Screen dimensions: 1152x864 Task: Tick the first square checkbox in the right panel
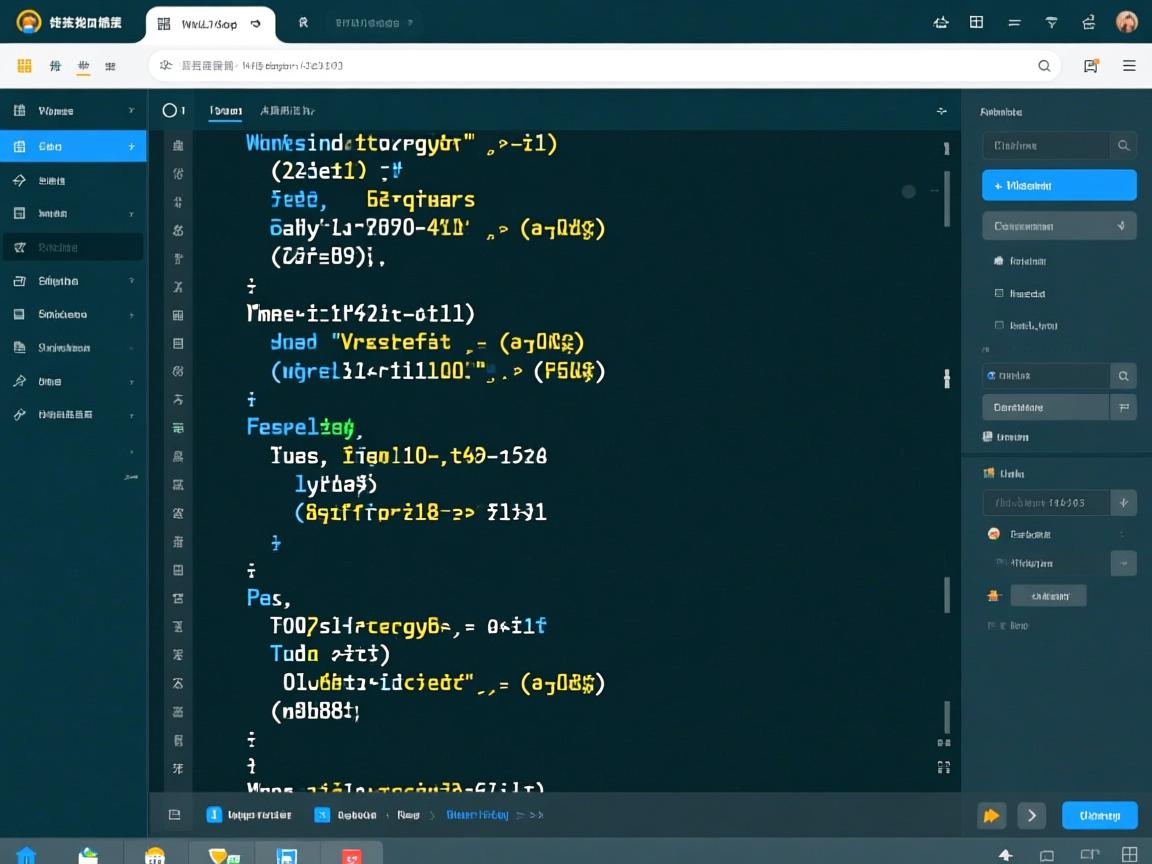click(999, 294)
